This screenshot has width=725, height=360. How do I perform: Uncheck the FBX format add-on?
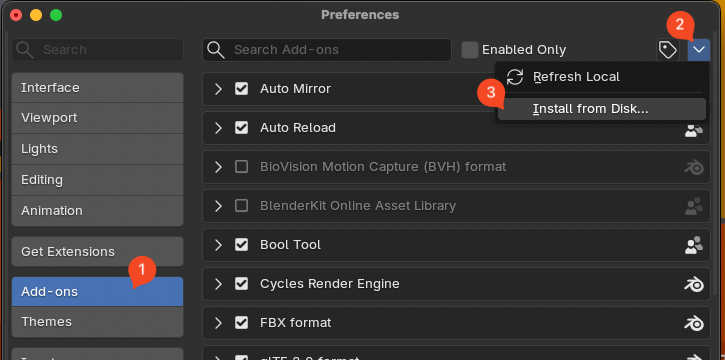pyautogui.click(x=241, y=323)
